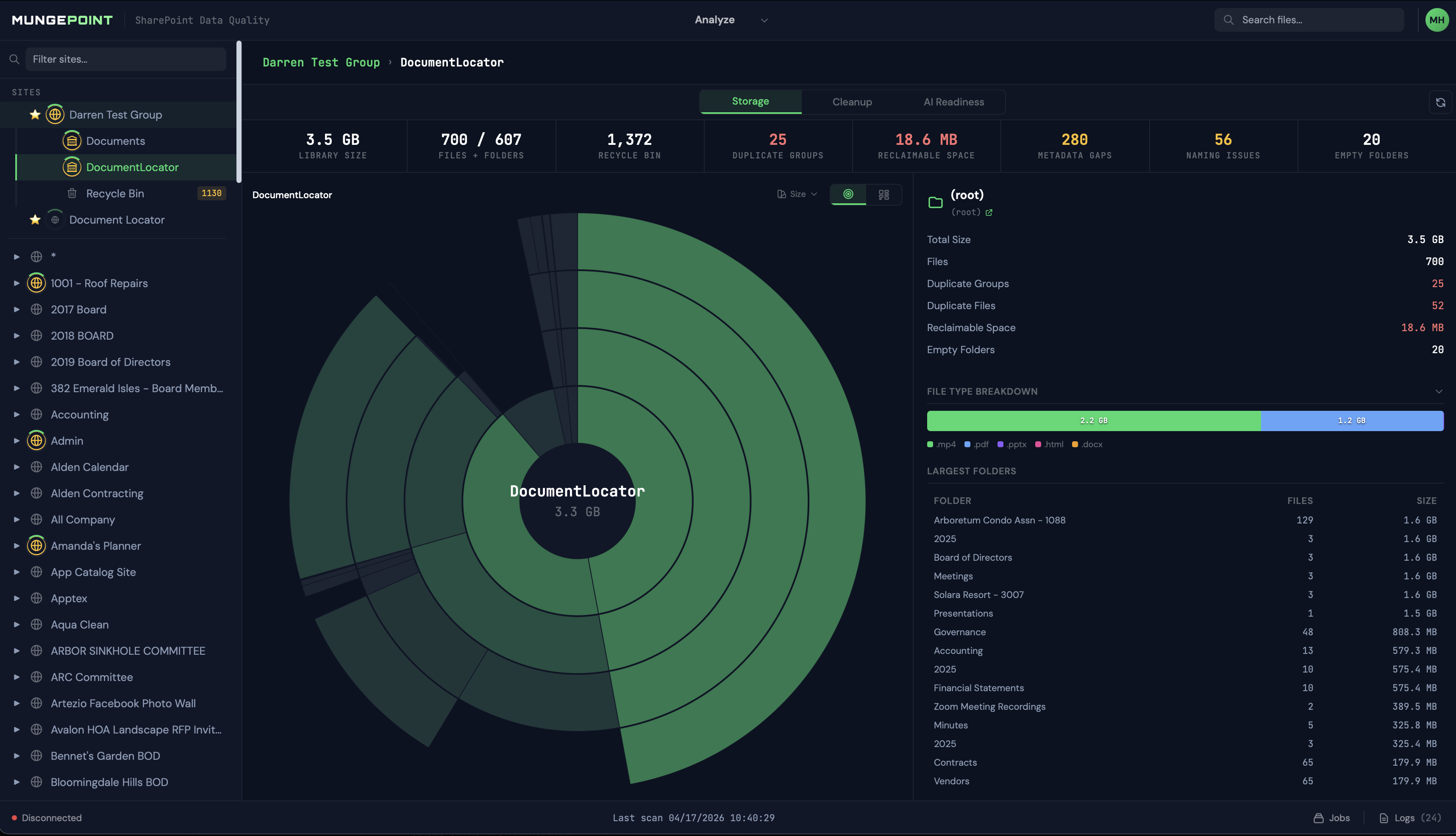Screen dimensions: 1456x836
Task: Click the DocumentLocator library icon in the sidebar
Action: point(72,167)
